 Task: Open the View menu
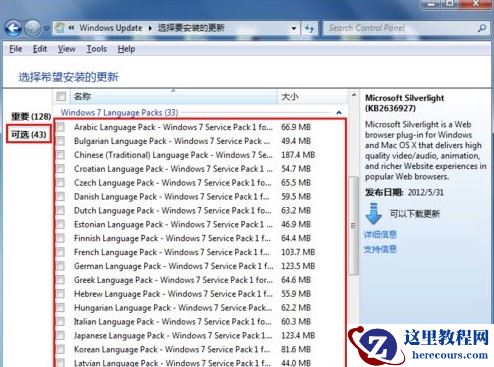pyautogui.click(x=66, y=49)
